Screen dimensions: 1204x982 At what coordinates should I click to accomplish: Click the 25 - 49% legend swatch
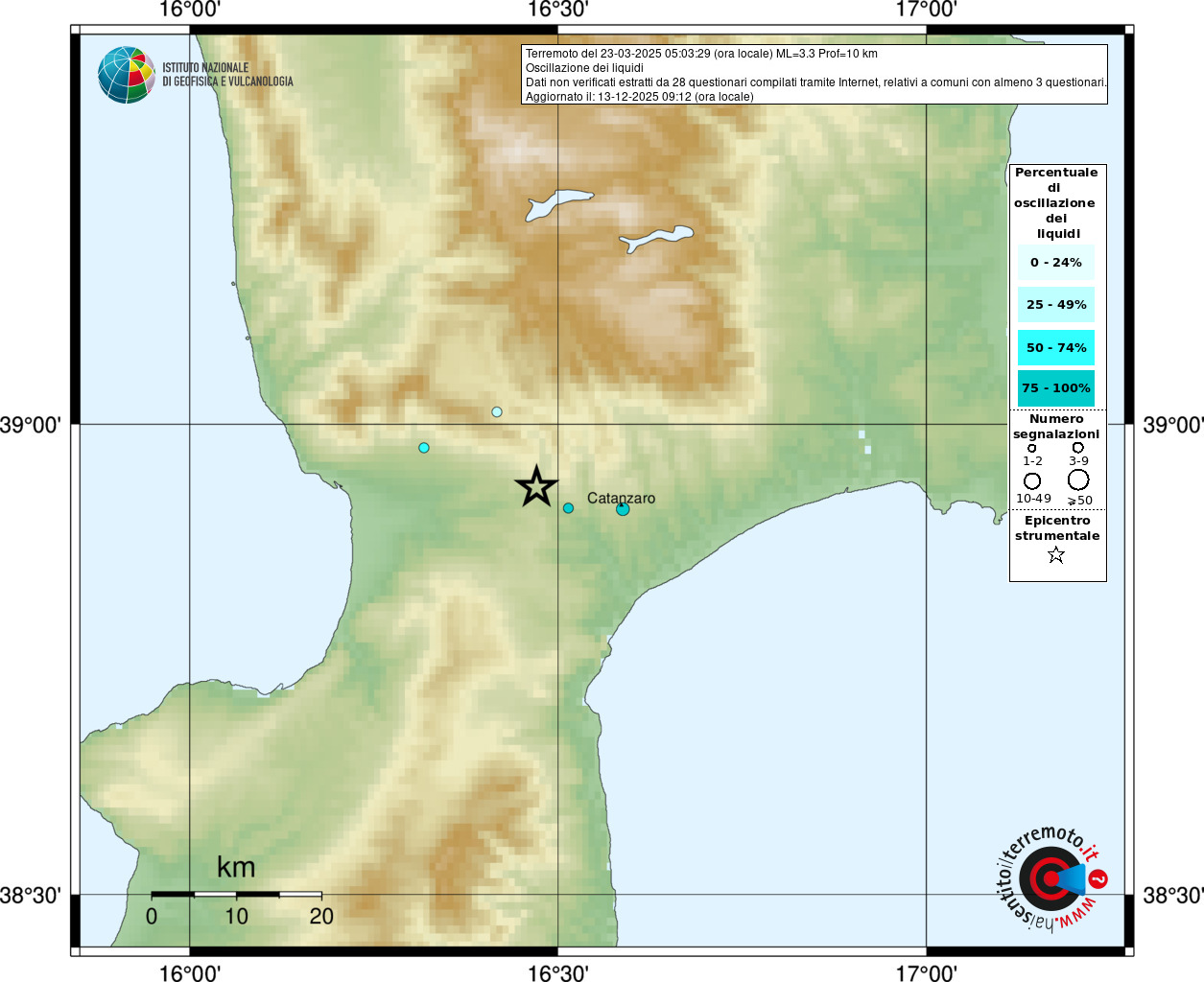1056,305
